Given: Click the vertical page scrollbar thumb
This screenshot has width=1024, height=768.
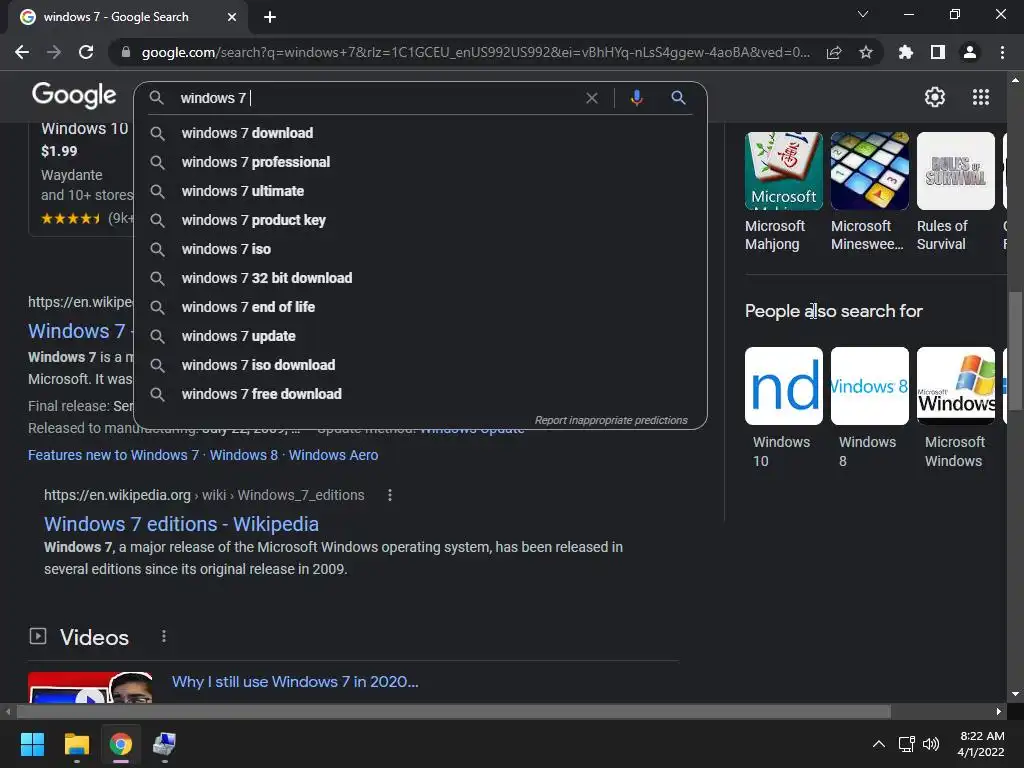Looking at the screenshot, I should (x=1015, y=353).
